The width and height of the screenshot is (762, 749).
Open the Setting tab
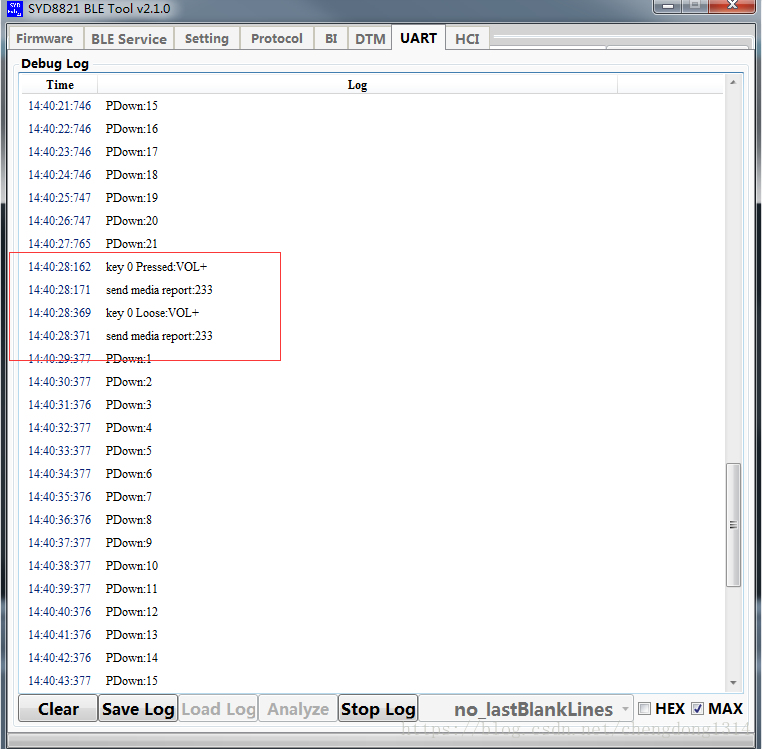[207, 38]
